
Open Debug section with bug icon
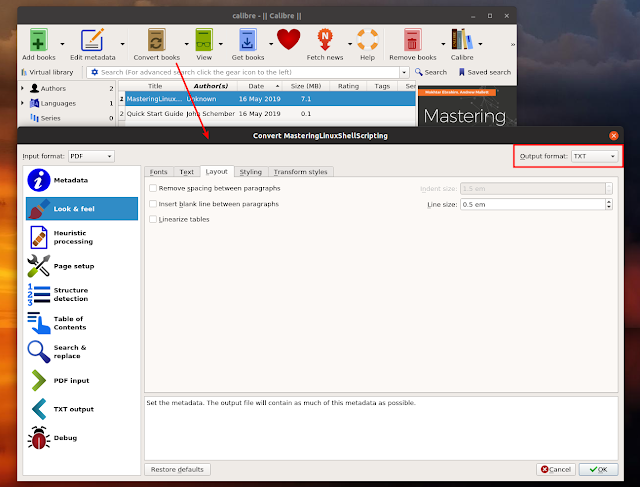(x=82, y=438)
